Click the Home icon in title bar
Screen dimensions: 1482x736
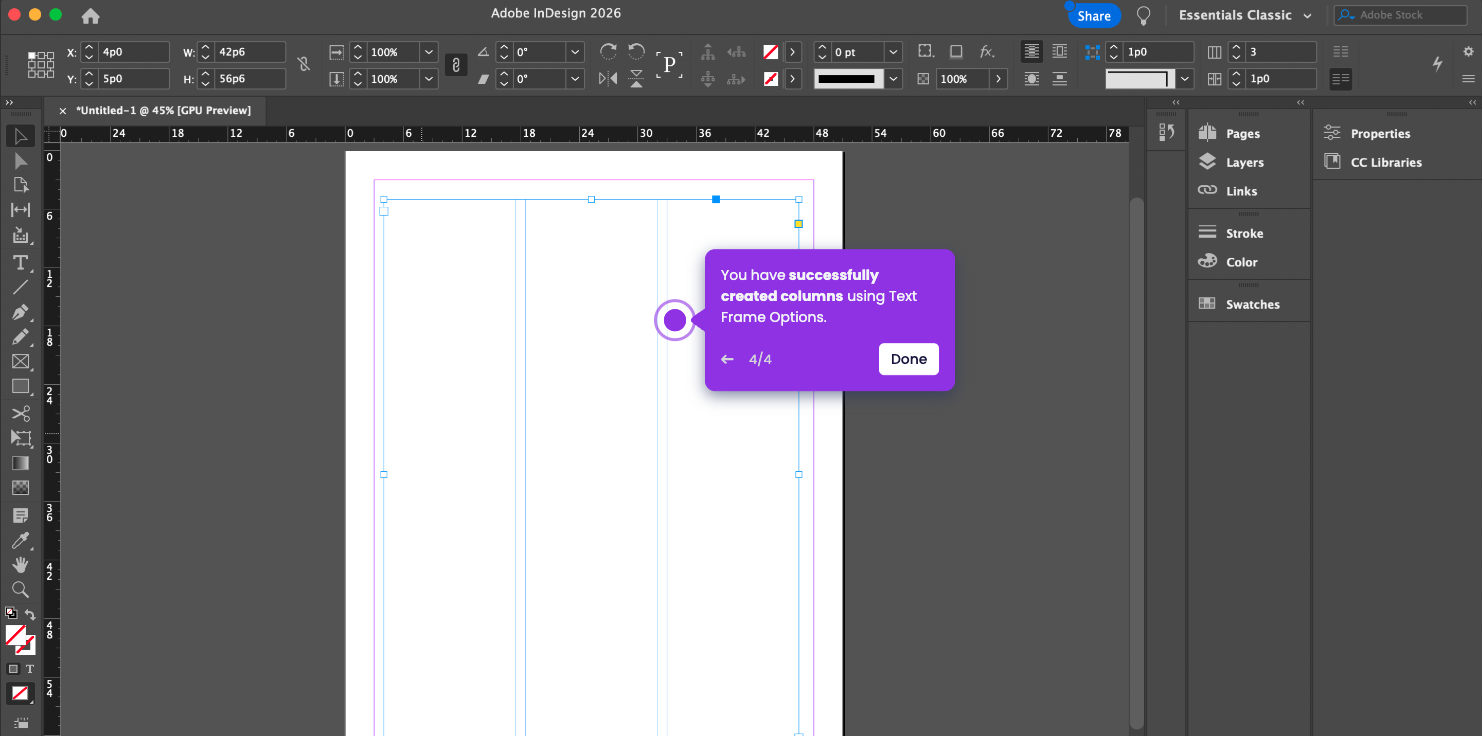coord(90,16)
